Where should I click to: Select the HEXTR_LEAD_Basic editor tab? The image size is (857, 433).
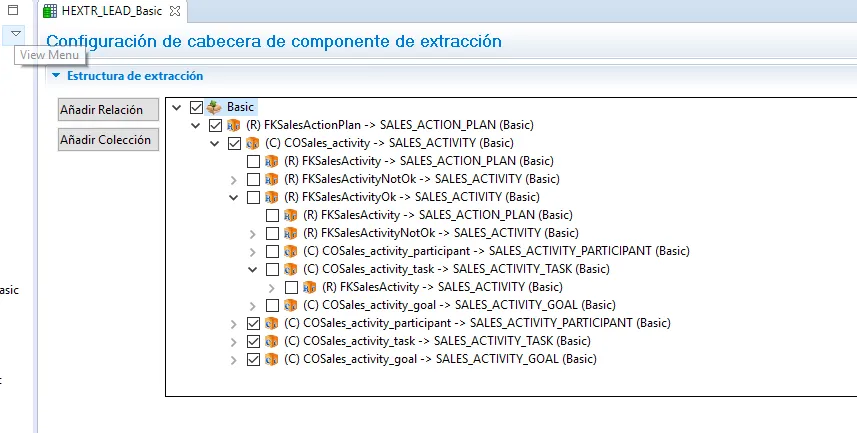click(111, 11)
